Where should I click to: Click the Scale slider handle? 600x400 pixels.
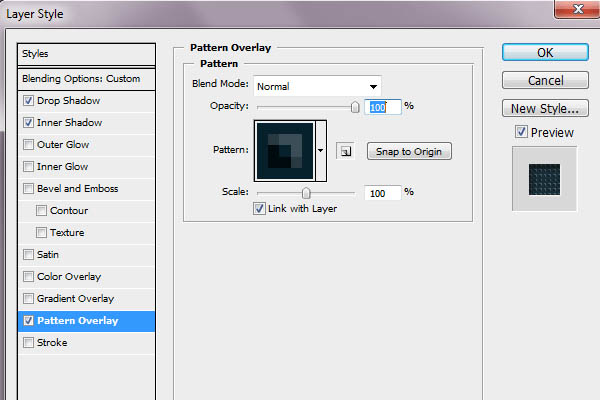(x=306, y=193)
